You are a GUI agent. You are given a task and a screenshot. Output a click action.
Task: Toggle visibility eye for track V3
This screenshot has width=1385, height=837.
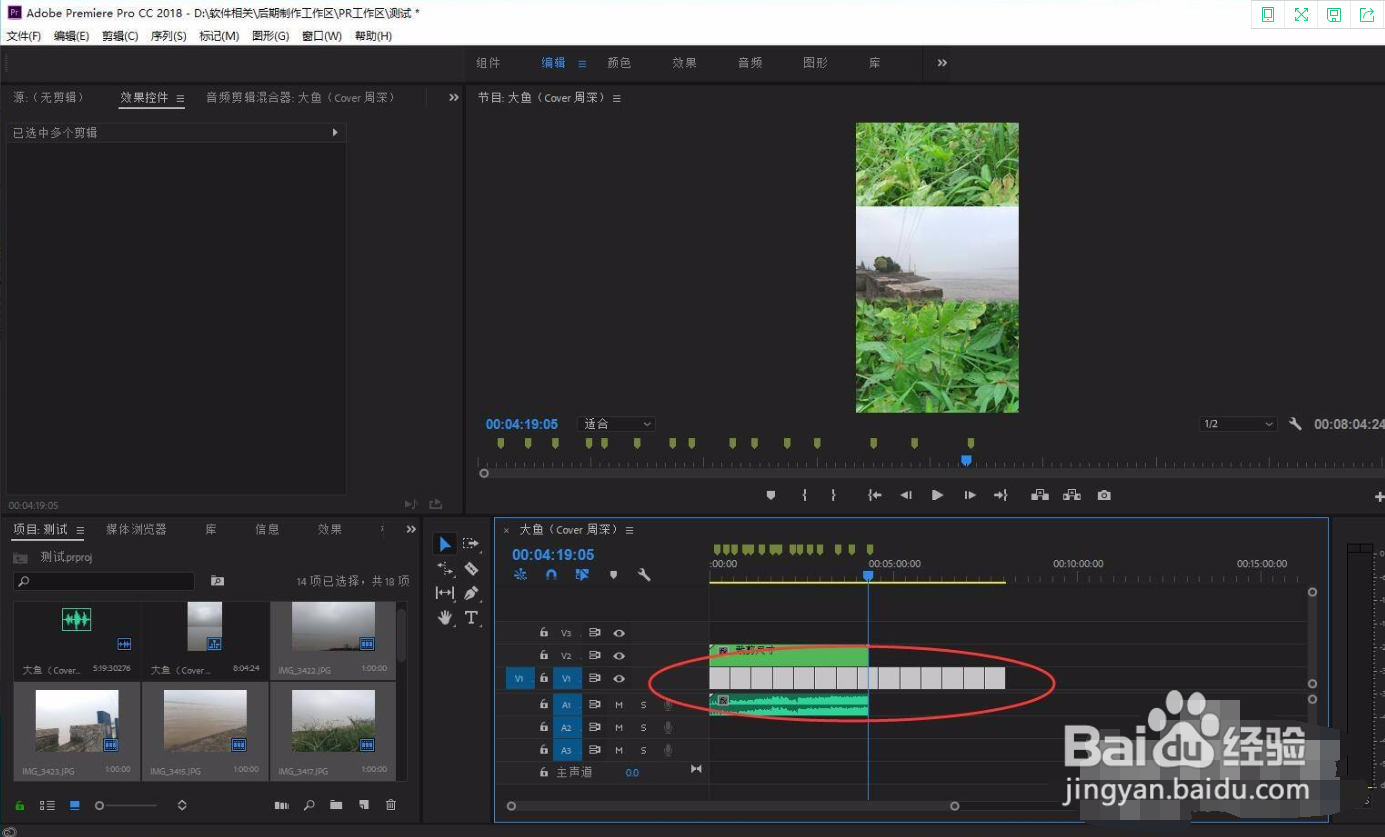coord(619,633)
